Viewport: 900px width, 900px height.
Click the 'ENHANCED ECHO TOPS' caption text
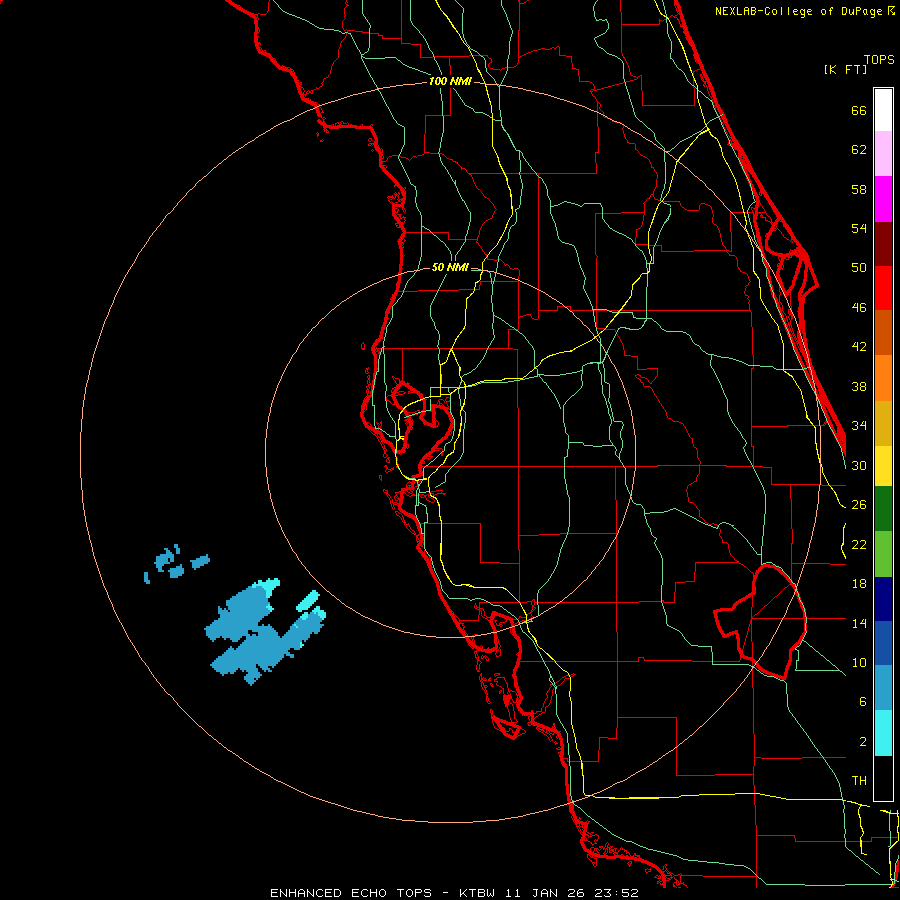pyautogui.click(x=351, y=893)
